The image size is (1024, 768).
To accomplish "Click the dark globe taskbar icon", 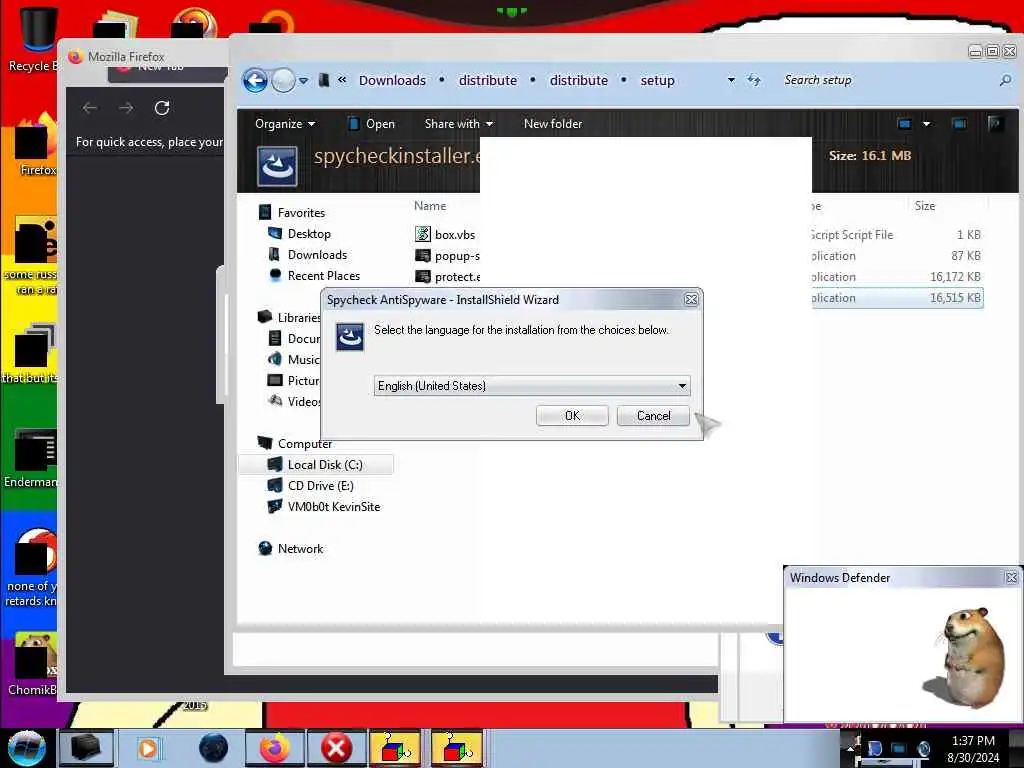I will coord(214,748).
